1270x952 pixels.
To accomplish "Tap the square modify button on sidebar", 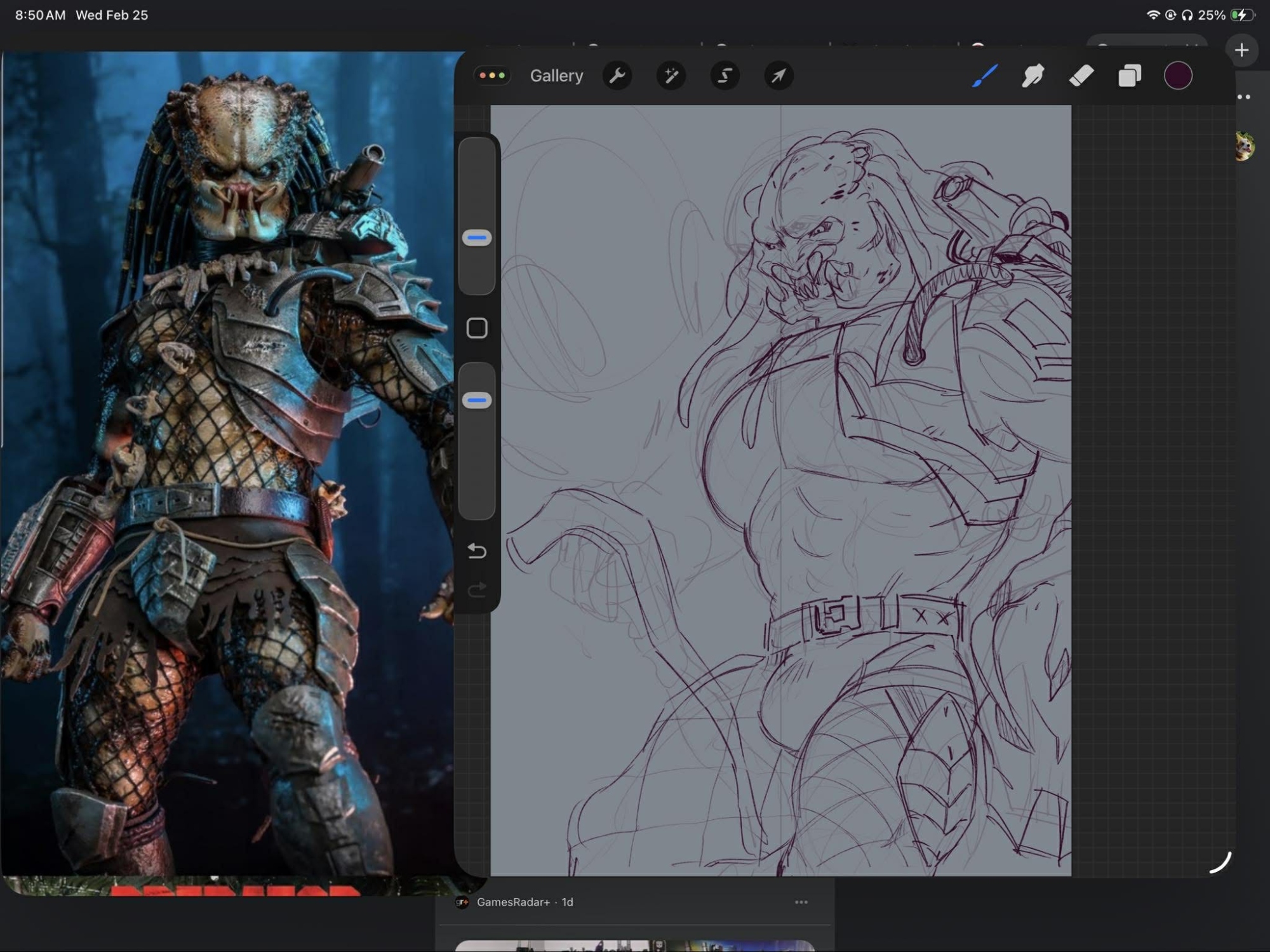I will coord(477,328).
